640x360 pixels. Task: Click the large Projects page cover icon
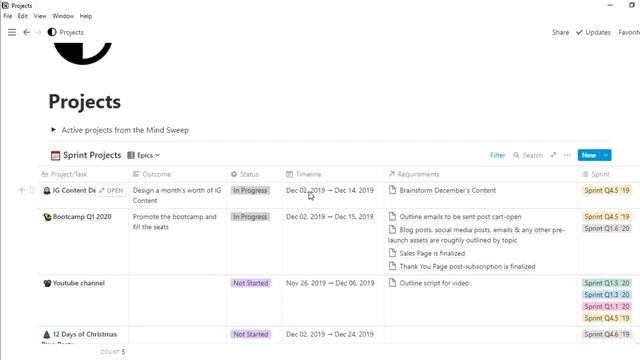(x=82, y=53)
